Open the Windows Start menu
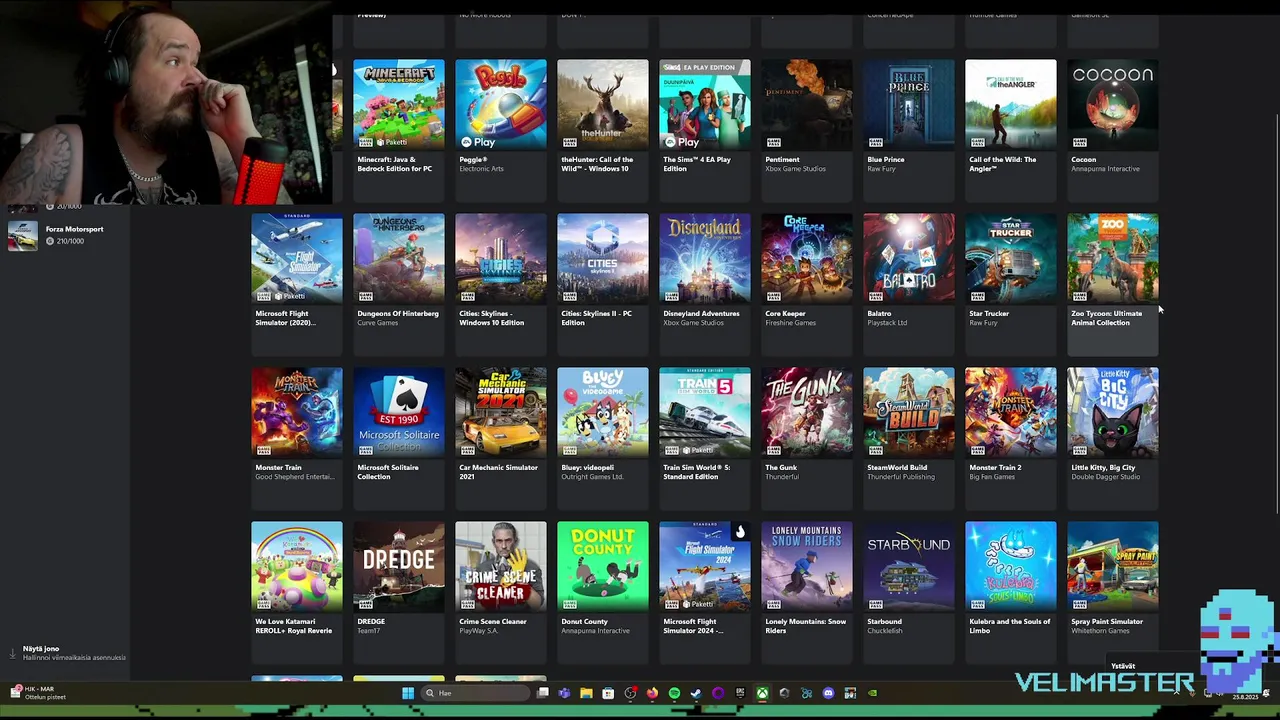The height and width of the screenshot is (720, 1280). (x=408, y=693)
